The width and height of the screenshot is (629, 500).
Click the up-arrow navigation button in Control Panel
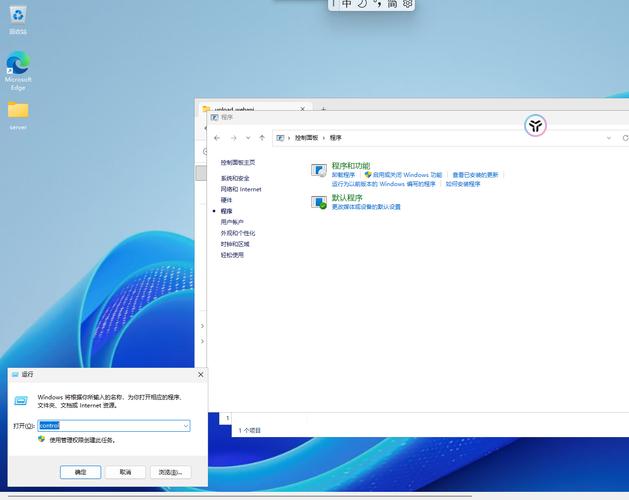[x=262, y=138]
